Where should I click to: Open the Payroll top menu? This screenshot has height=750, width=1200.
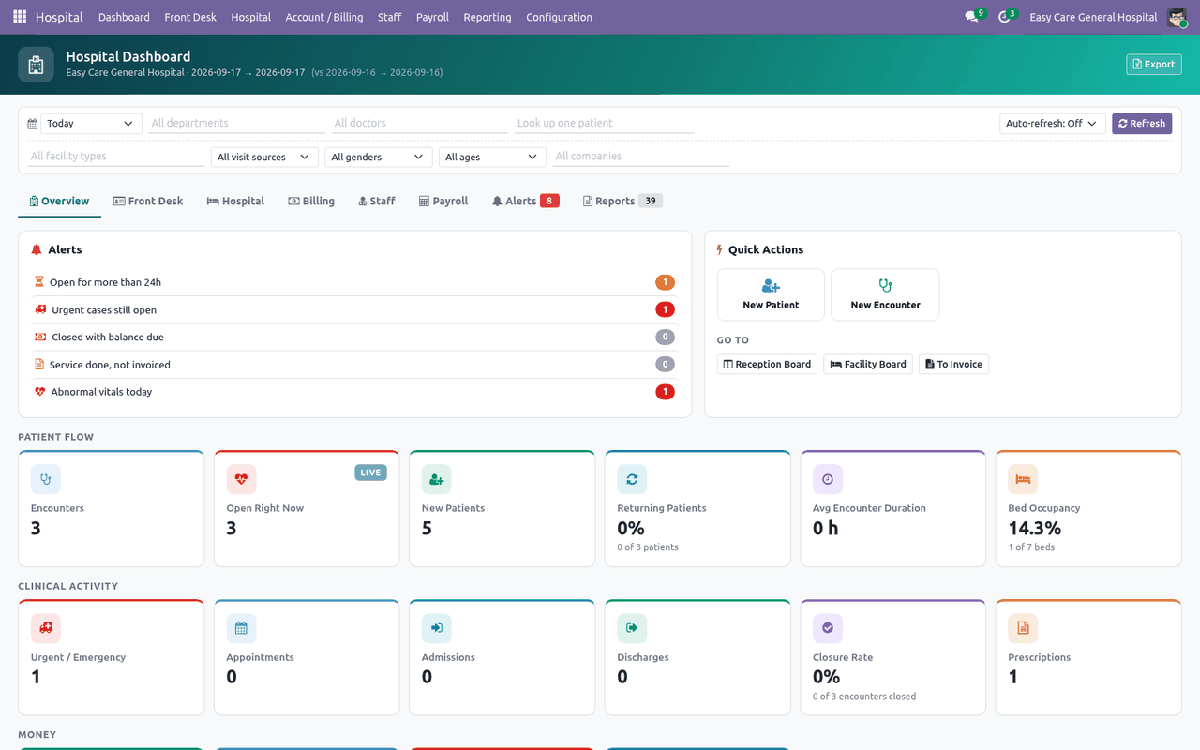pyautogui.click(x=432, y=17)
